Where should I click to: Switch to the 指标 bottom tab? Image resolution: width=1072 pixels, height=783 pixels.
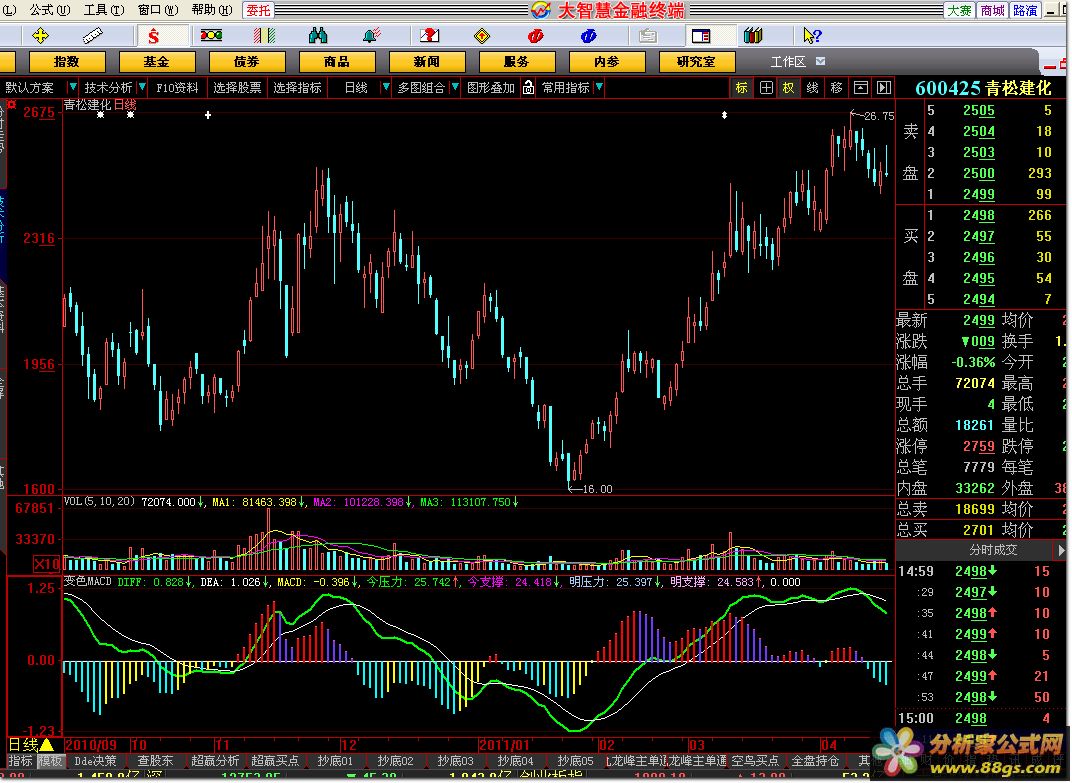click(x=21, y=761)
